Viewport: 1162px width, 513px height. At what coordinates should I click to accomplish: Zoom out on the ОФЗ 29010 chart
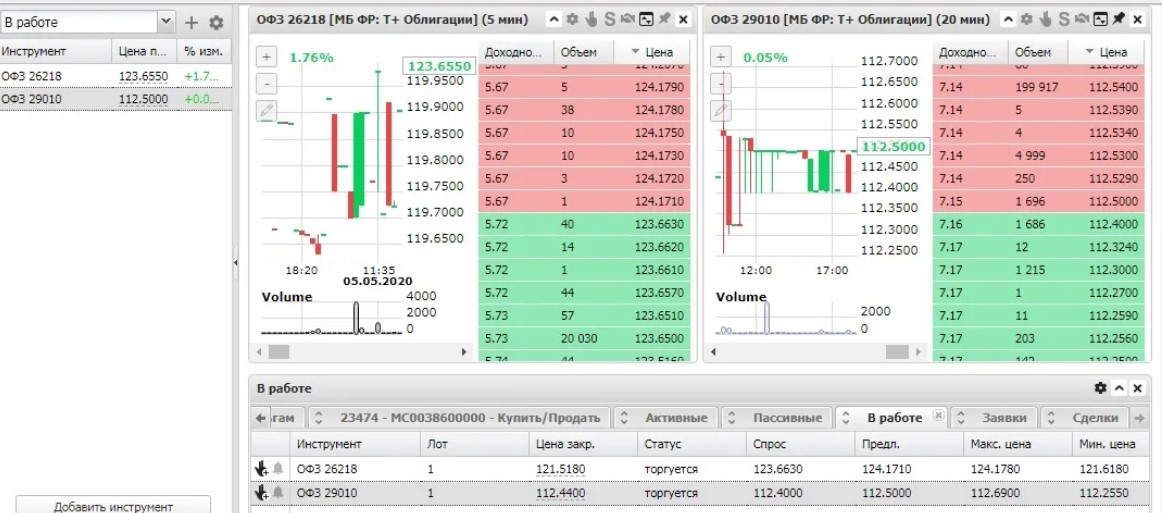point(721,84)
